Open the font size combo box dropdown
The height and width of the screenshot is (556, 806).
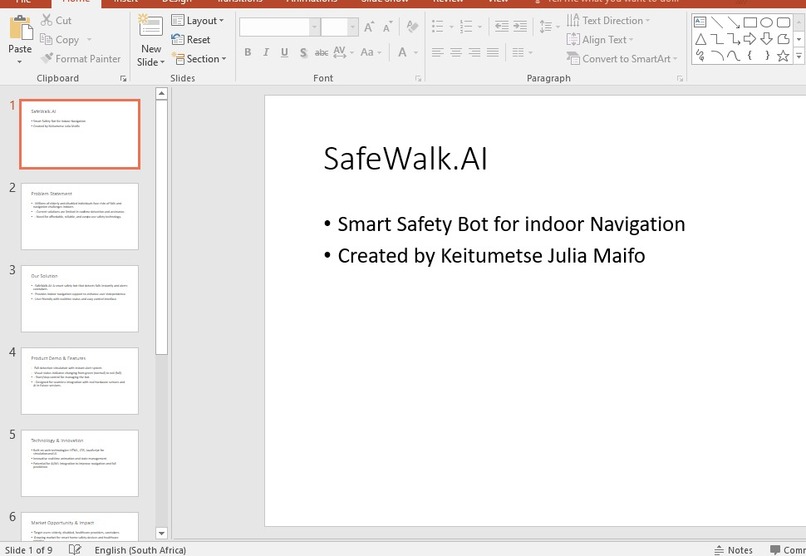coord(353,27)
